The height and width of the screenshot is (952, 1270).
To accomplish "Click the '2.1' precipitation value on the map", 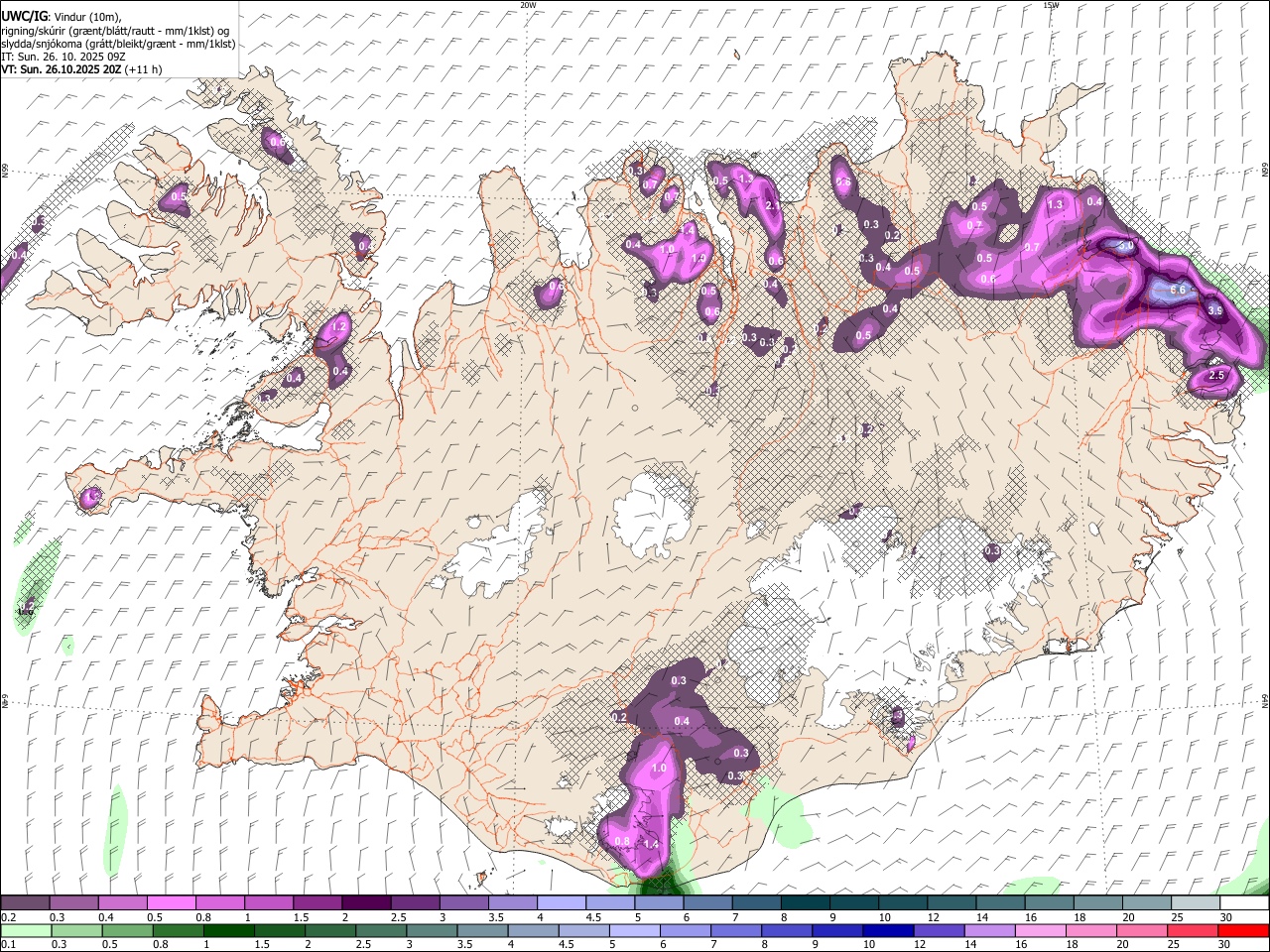I will click(x=773, y=205).
